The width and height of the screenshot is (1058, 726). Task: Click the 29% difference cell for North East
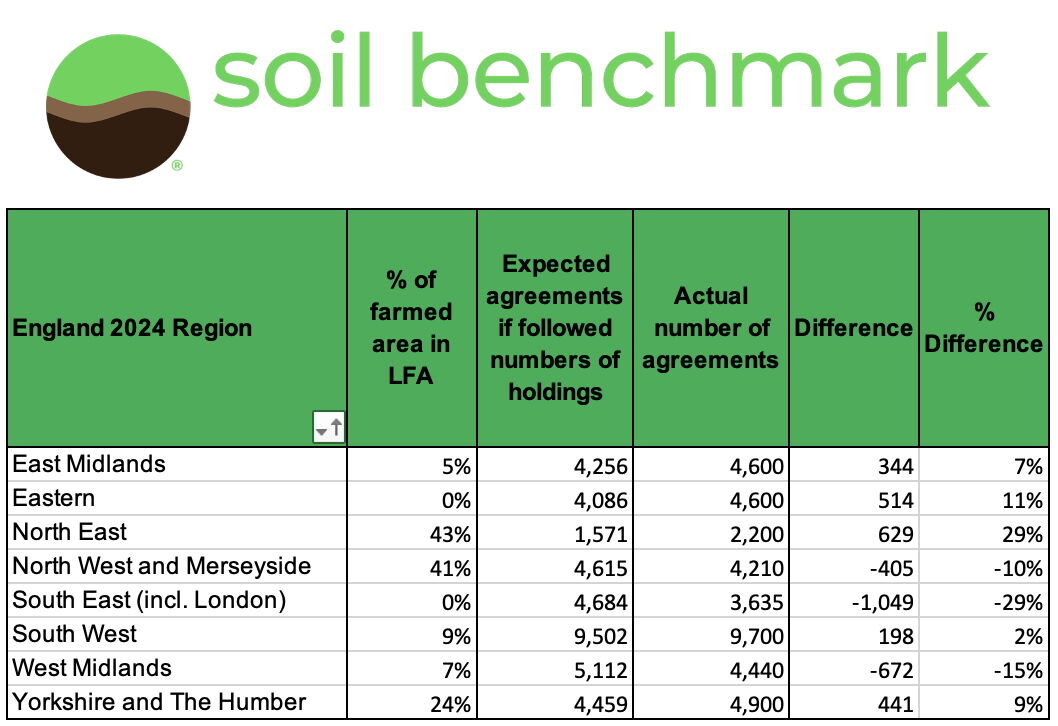[x=984, y=532]
